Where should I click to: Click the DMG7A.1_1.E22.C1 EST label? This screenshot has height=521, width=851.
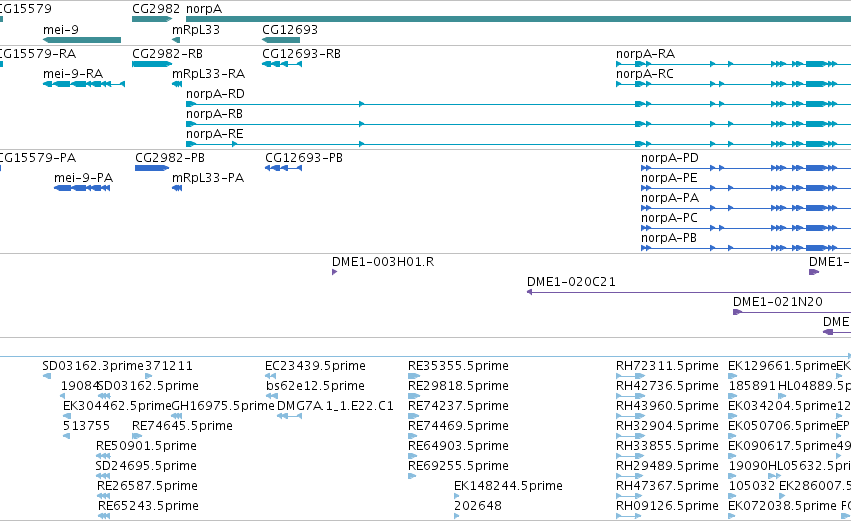pyautogui.click(x=335, y=406)
